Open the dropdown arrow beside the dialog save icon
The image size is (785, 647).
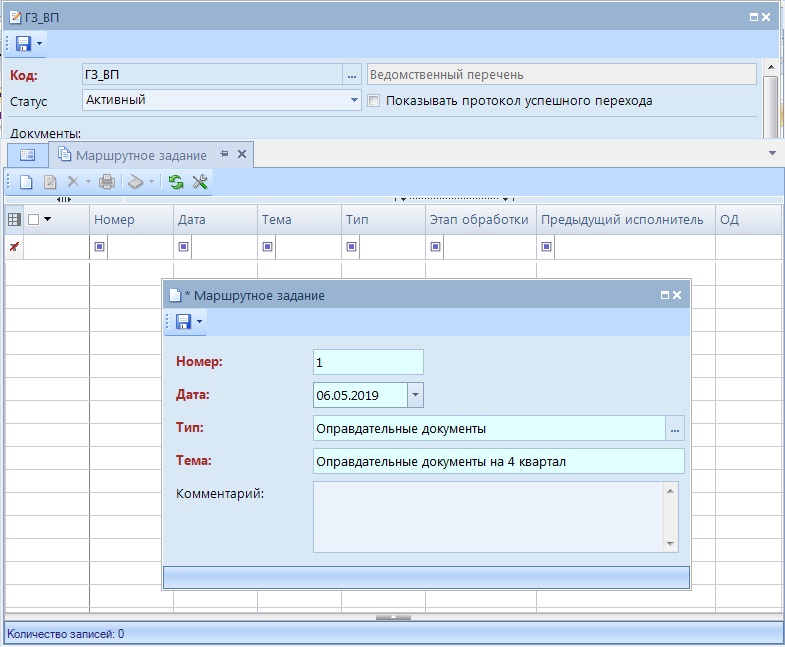[200, 321]
